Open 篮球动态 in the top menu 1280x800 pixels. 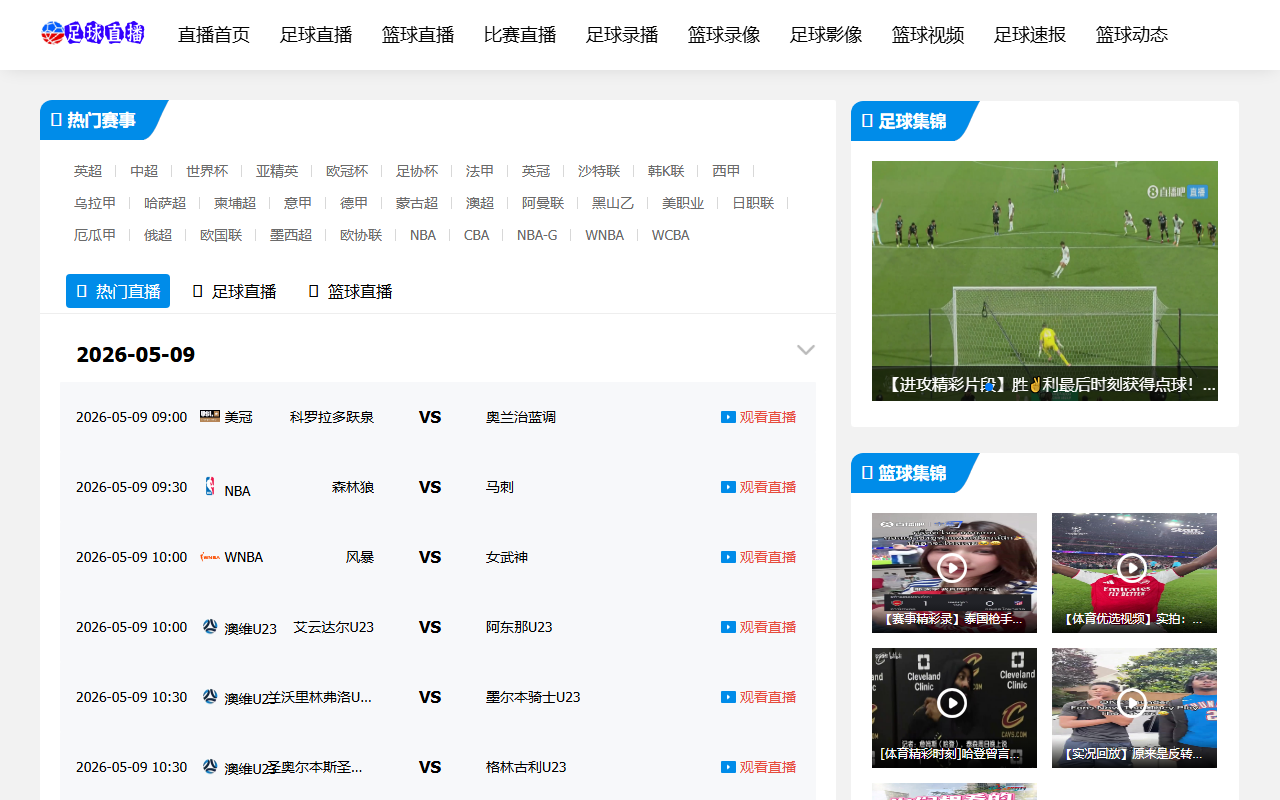tap(1132, 35)
